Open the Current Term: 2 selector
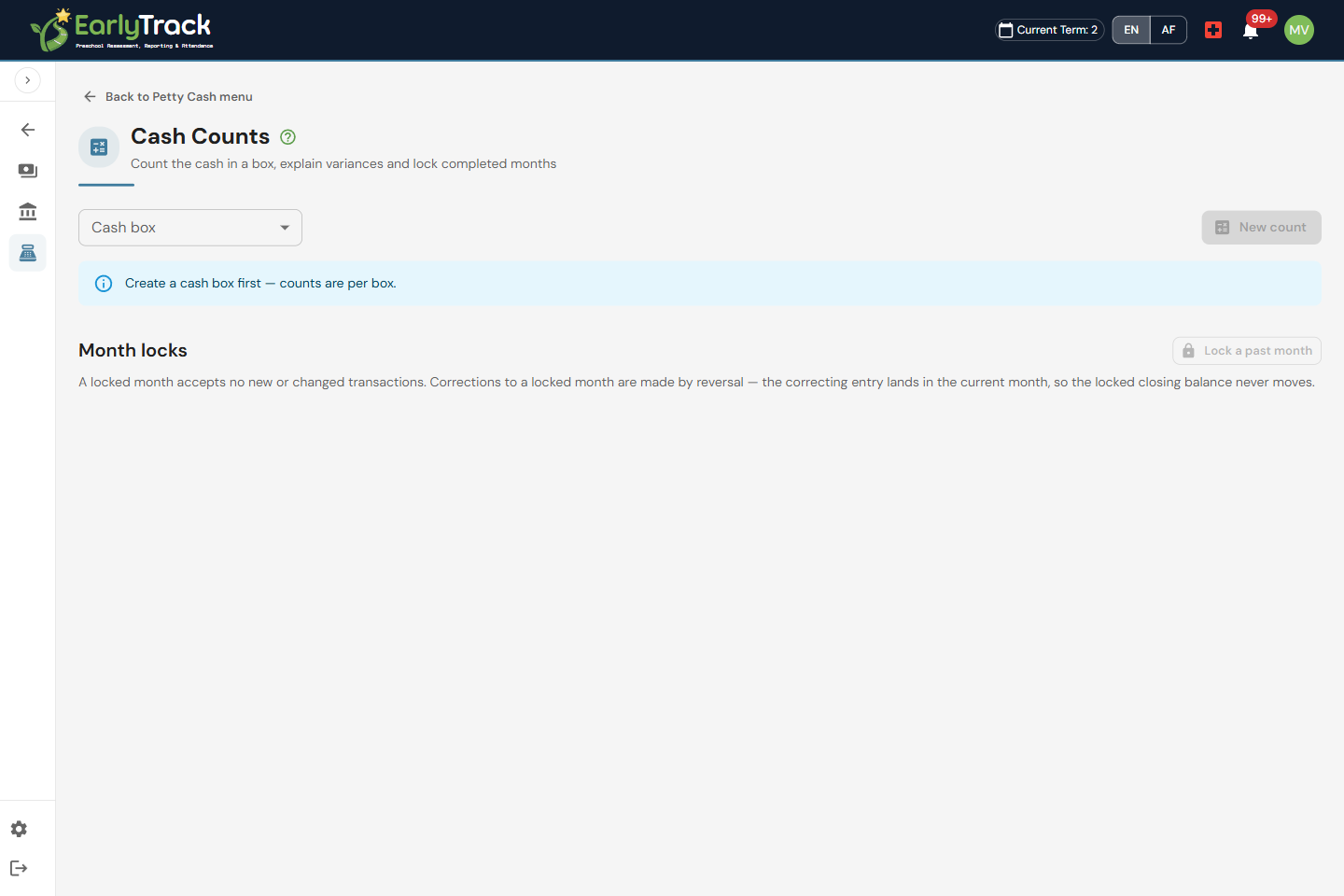Viewport: 1344px width, 896px height. coord(1049,30)
